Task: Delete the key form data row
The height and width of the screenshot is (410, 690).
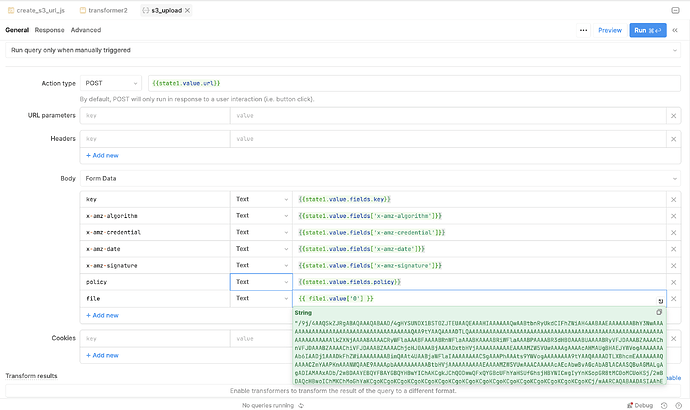Action: (x=673, y=199)
